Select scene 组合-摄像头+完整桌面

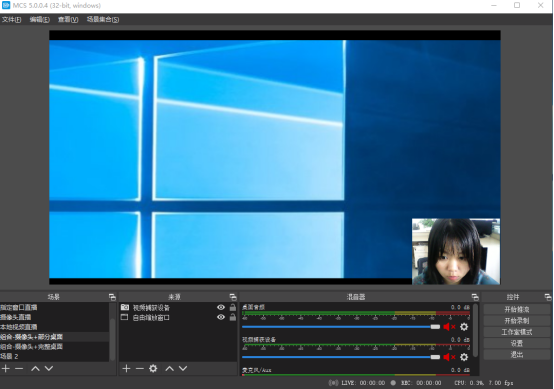pyautogui.click(x=54, y=347)
